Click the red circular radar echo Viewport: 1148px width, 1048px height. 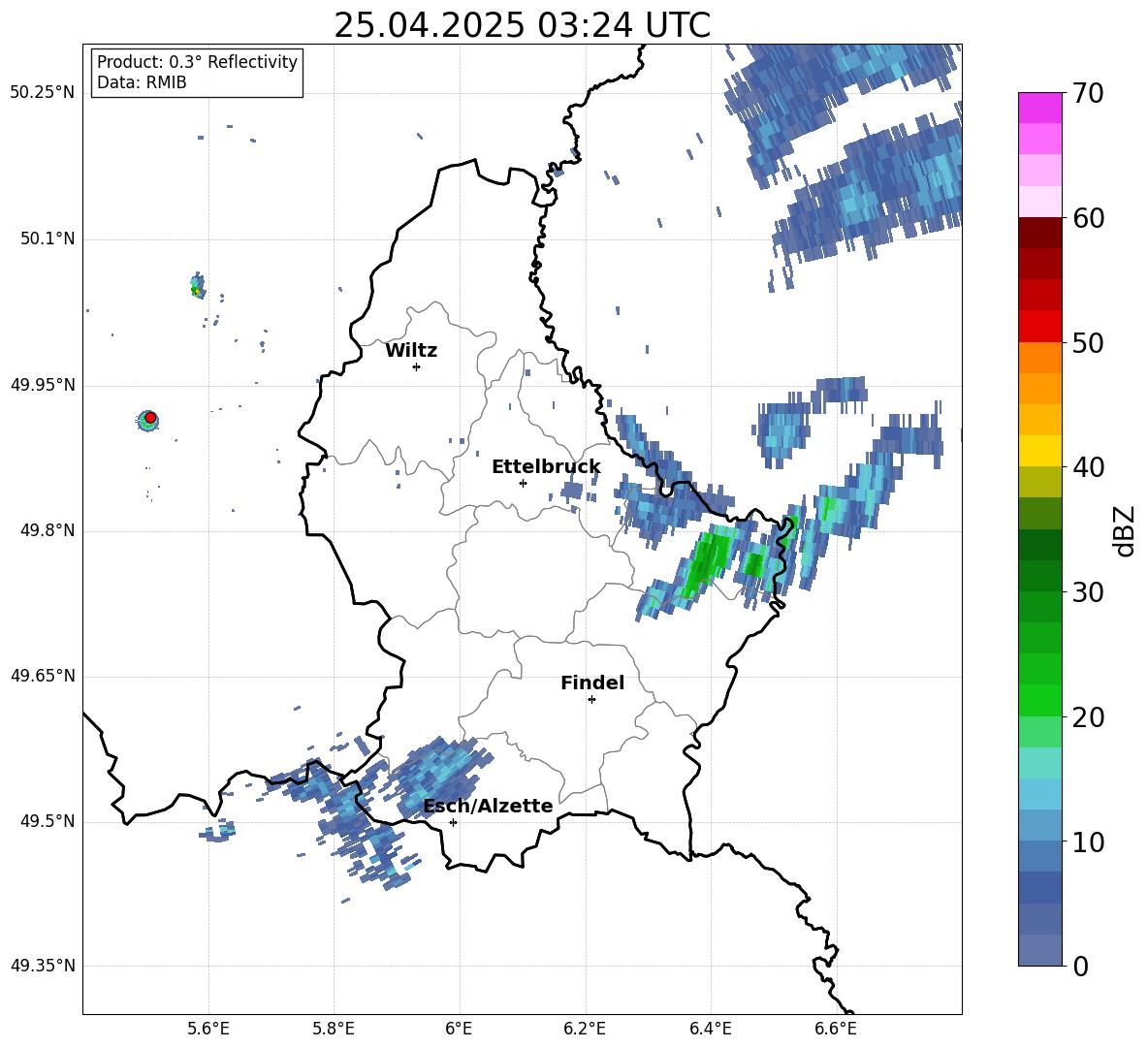click(150, 418)
